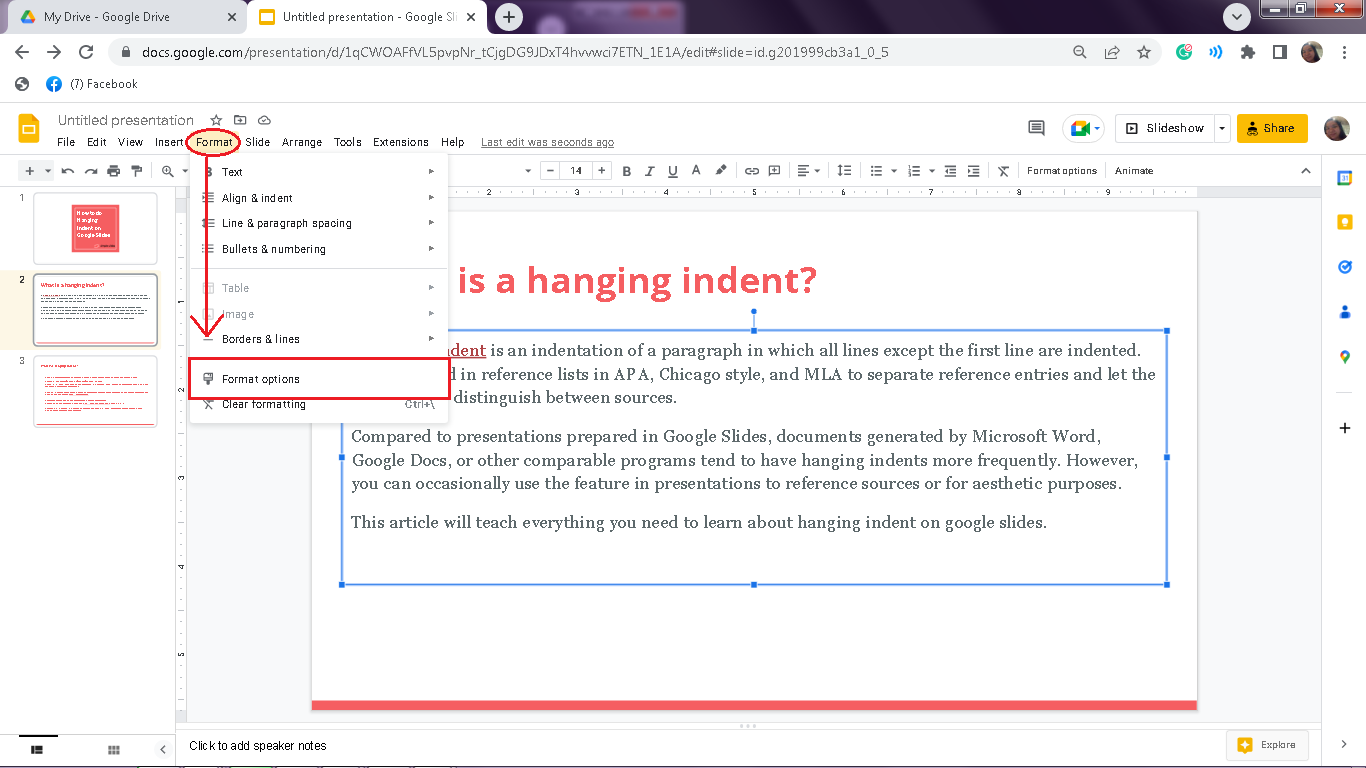Switch to grid view of slides

point(114,749)
